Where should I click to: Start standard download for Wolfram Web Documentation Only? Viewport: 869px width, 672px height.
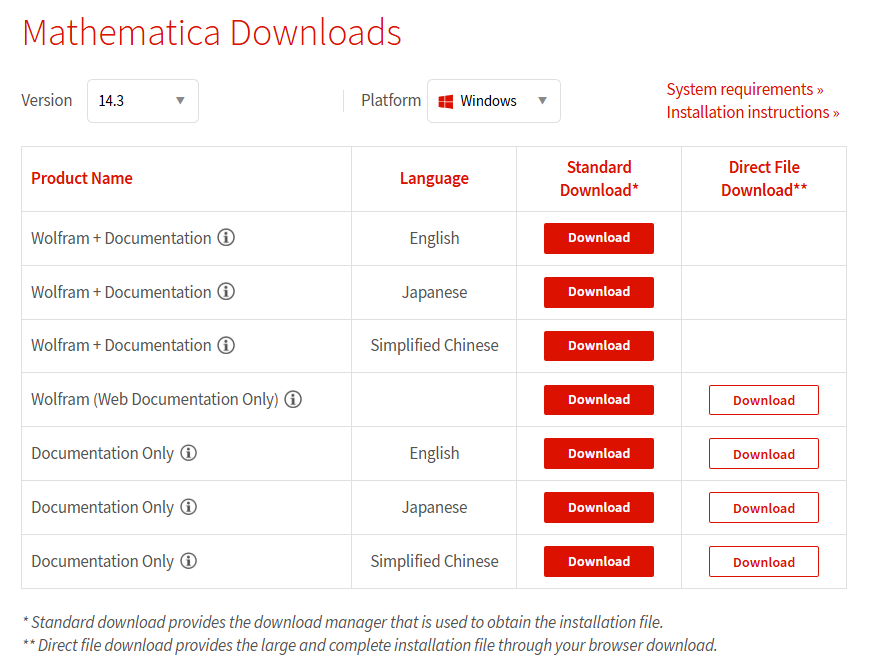click(x=599, y=400)
